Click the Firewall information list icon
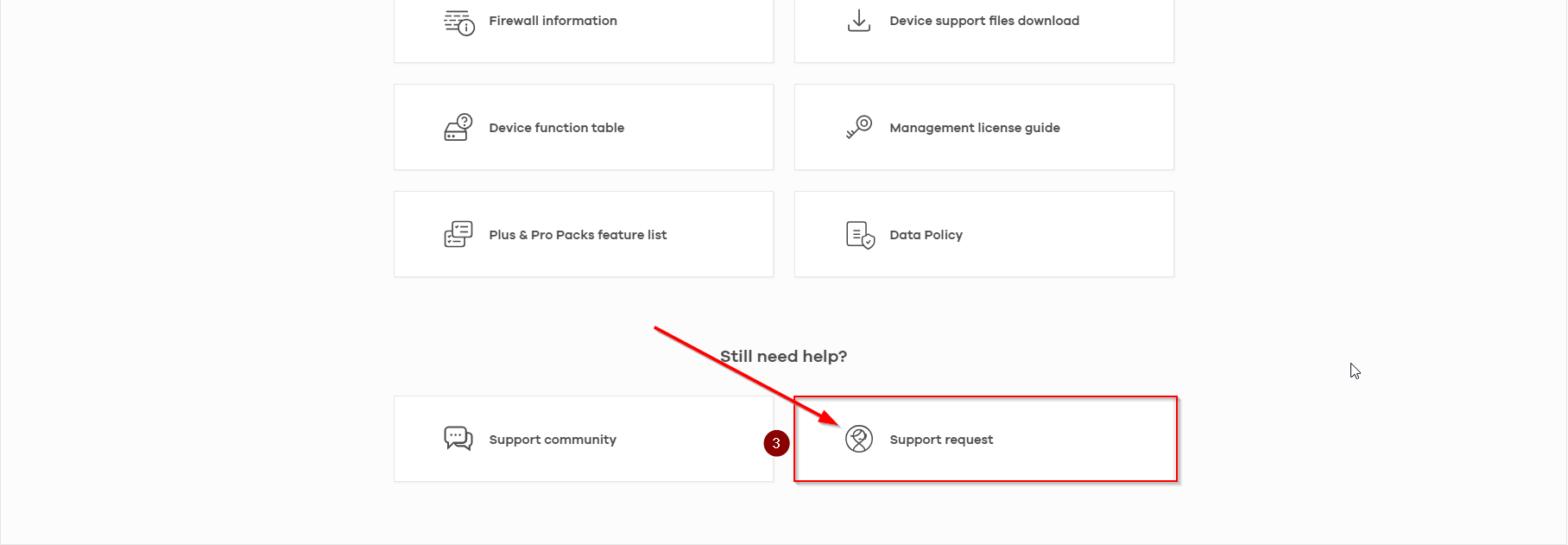Image resolution: width=1568 pixels, height=545 pixels. 458,22
